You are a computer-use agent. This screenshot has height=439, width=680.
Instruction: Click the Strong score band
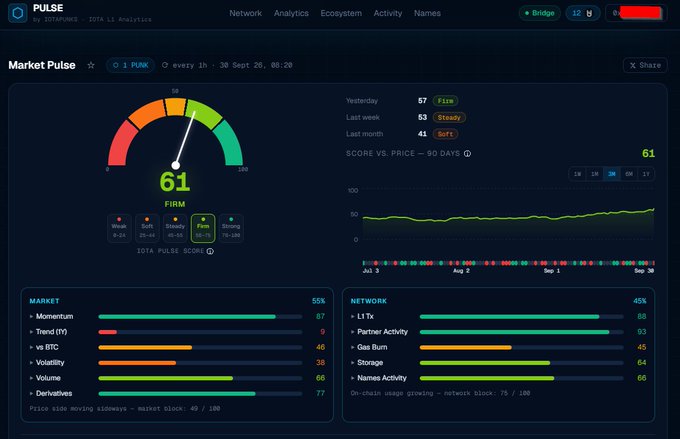[231, 228]
